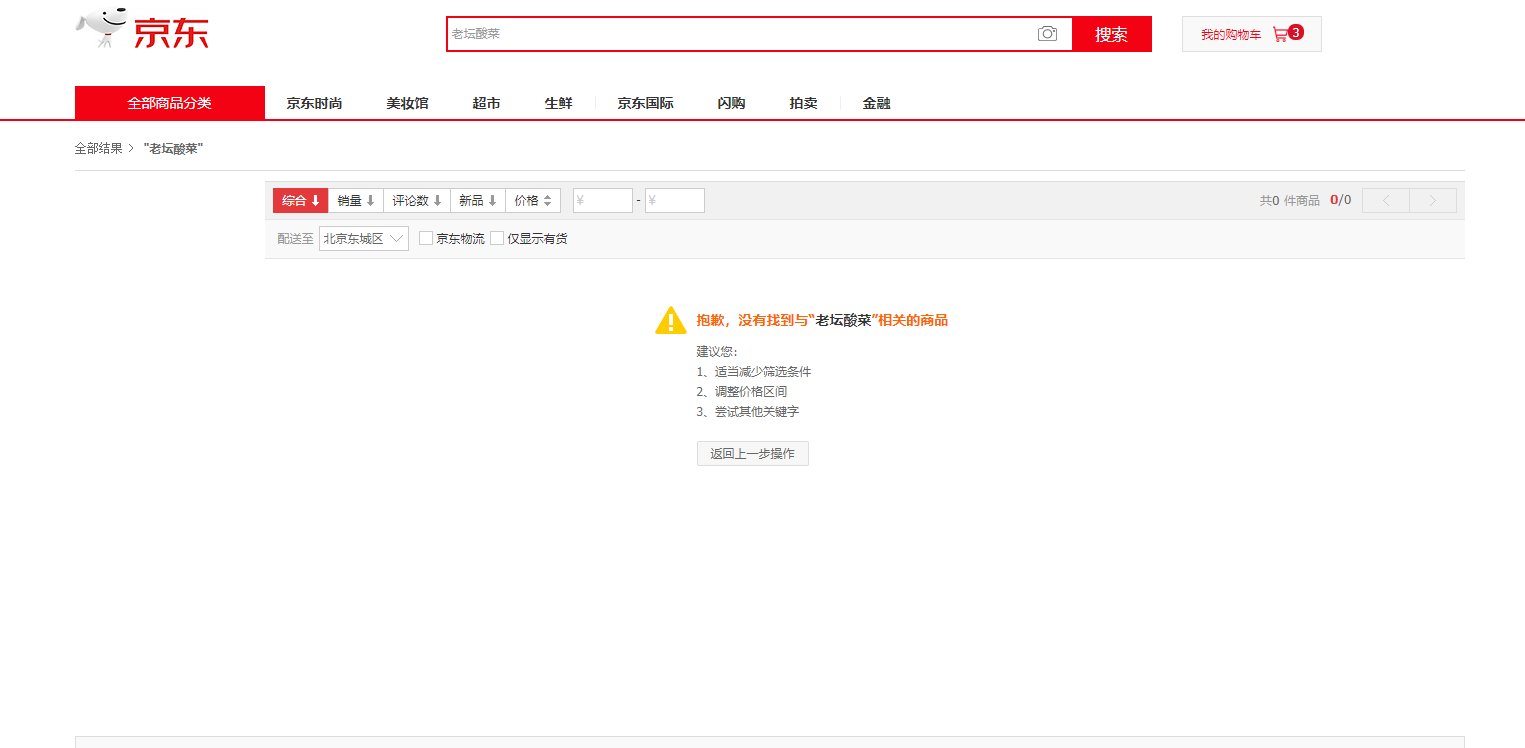Check the 仅显示有货 in-stock option
This screenshot has width=1525, height=748.
click(x=497, y=239)
